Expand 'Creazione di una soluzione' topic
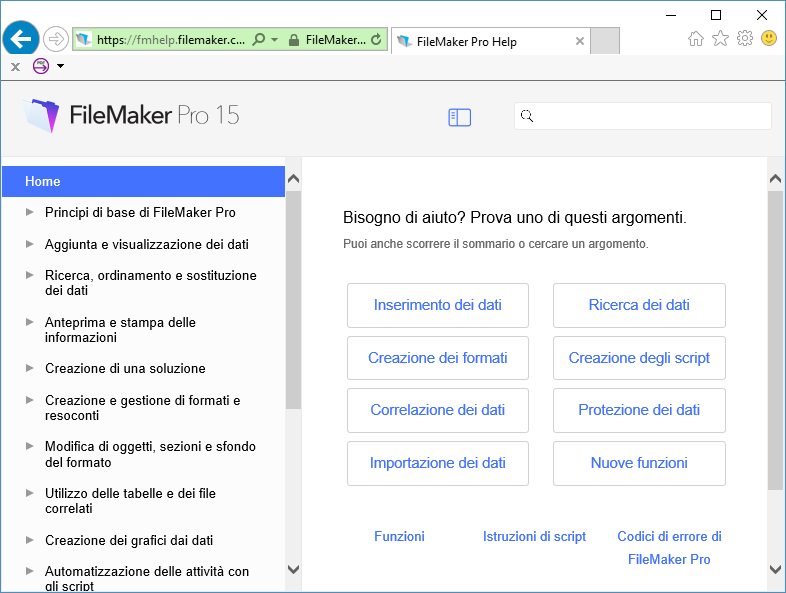Image resolution: width=786 pixels, height=593 pixels. [x=30, y=368]
